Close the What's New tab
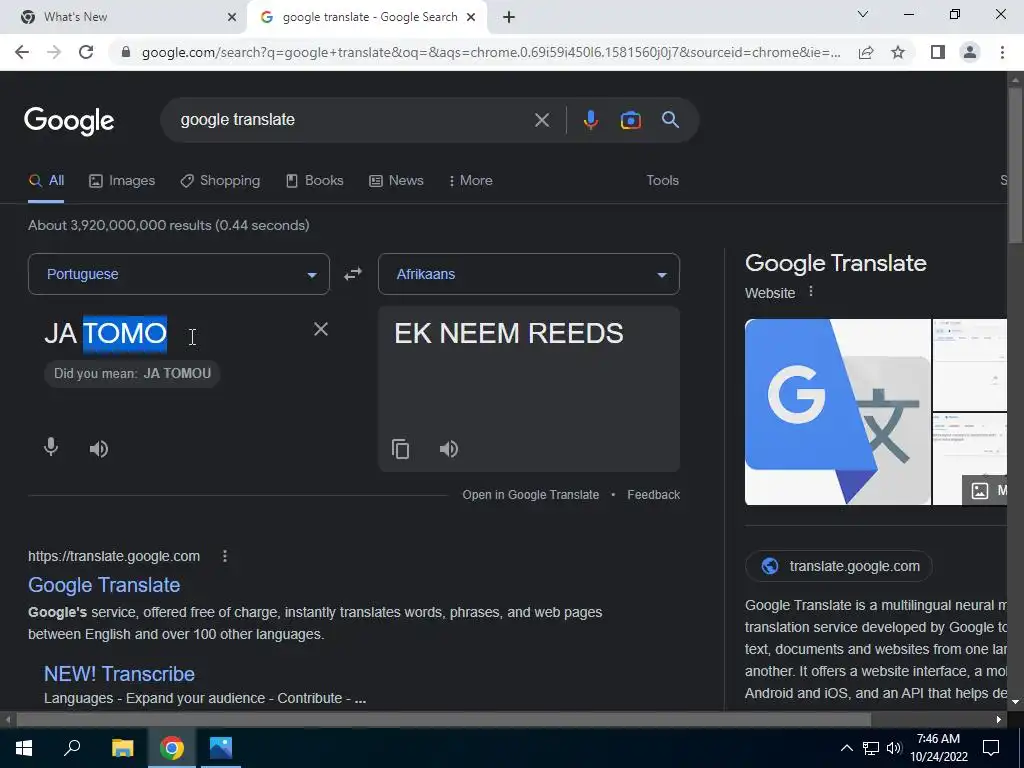This screenshot has width=1024, height=768. click(231, 18)
